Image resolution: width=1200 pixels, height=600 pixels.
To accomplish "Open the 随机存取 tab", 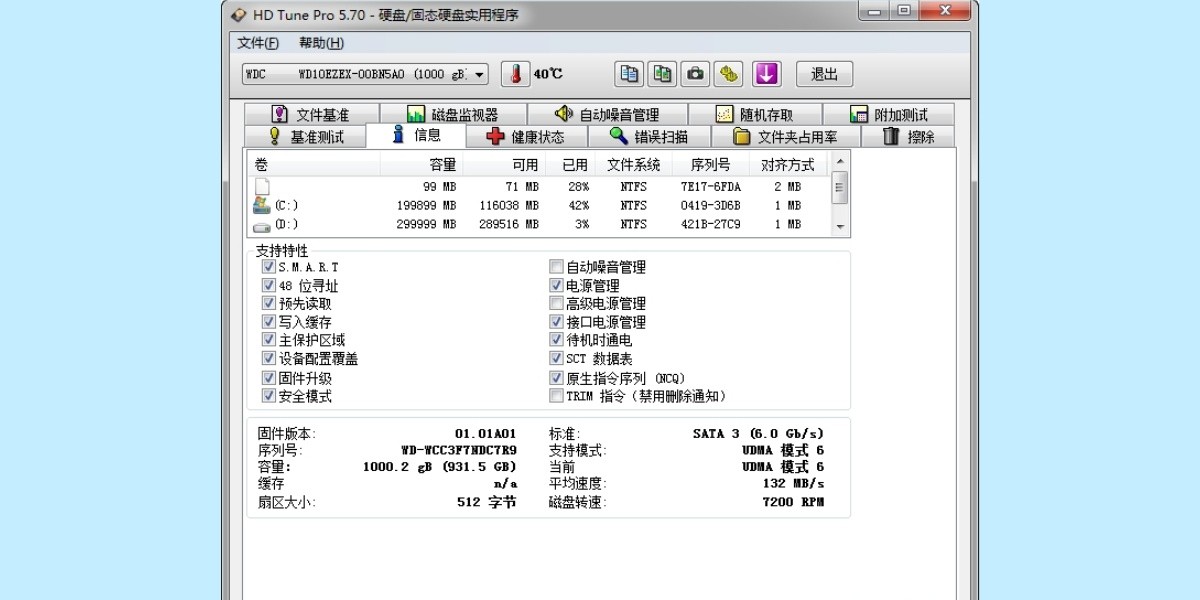I will coord(755,114).
